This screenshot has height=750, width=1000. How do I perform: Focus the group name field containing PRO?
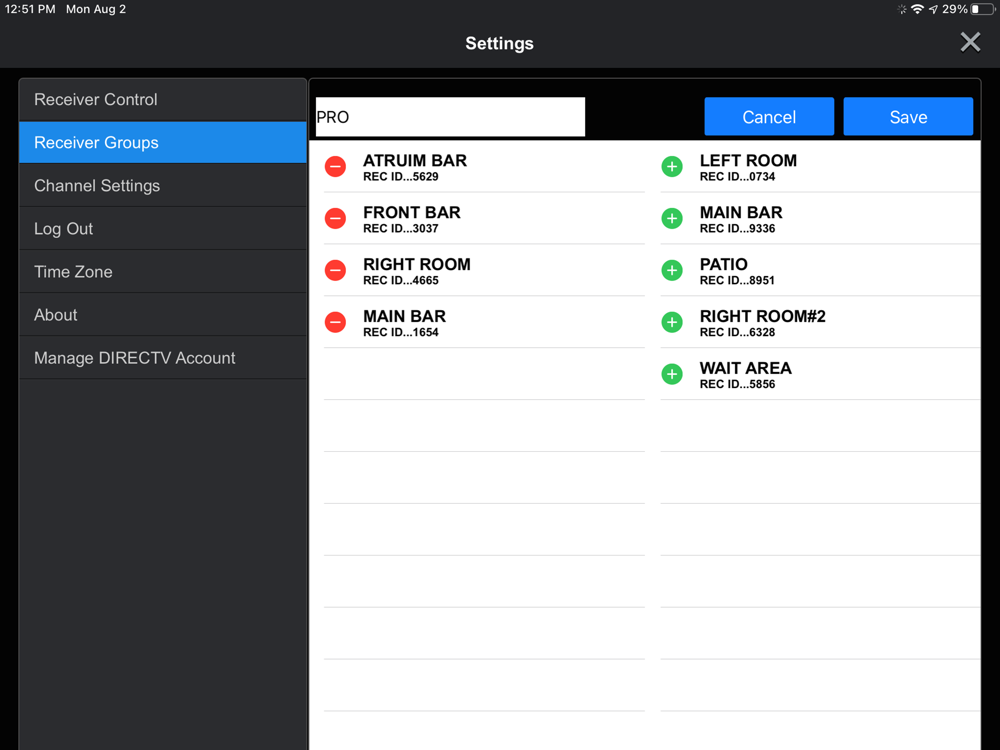[450, 117]
